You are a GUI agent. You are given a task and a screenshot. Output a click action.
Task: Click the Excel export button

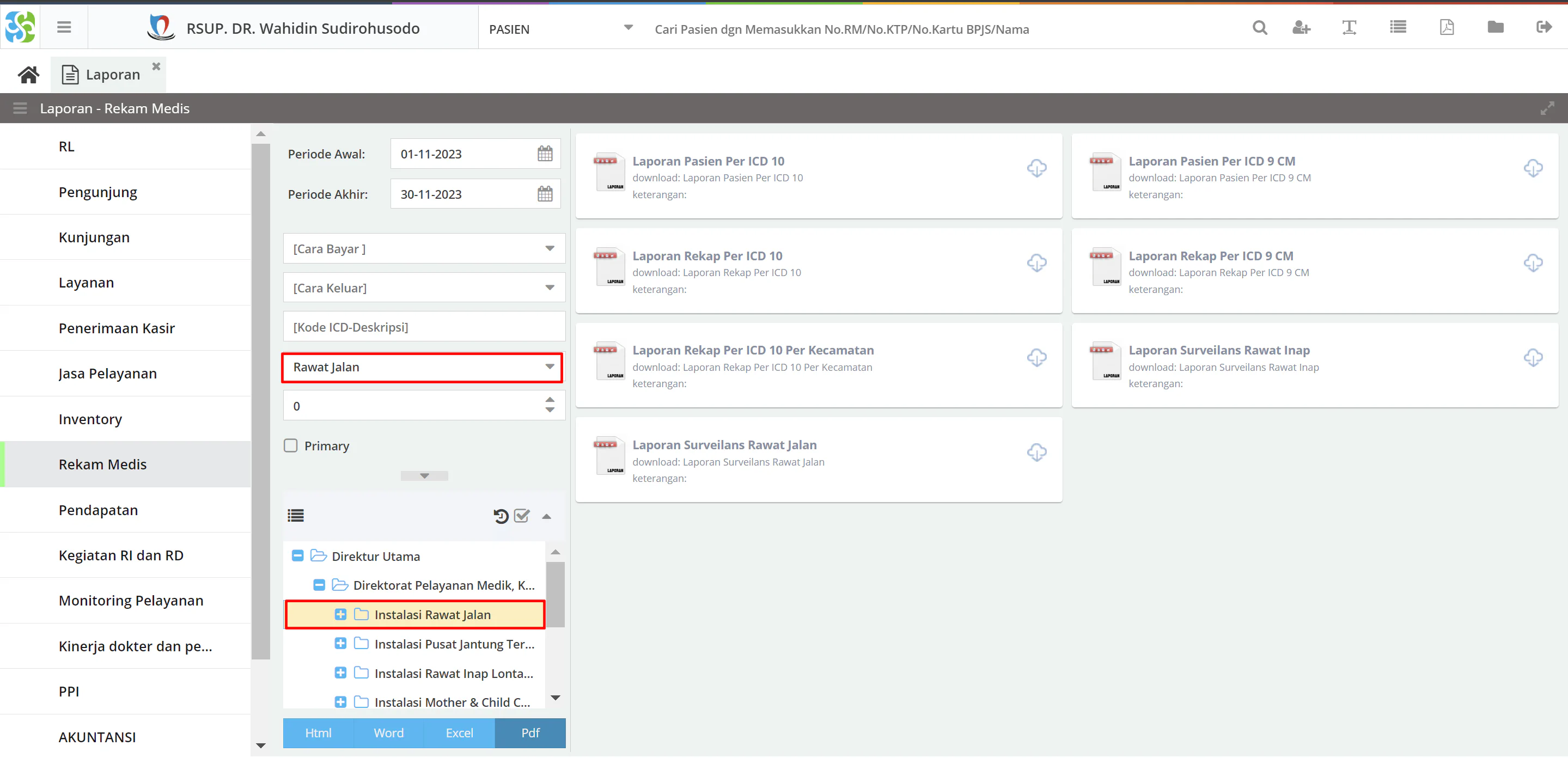pyautogui.click(x=459, y=733)
